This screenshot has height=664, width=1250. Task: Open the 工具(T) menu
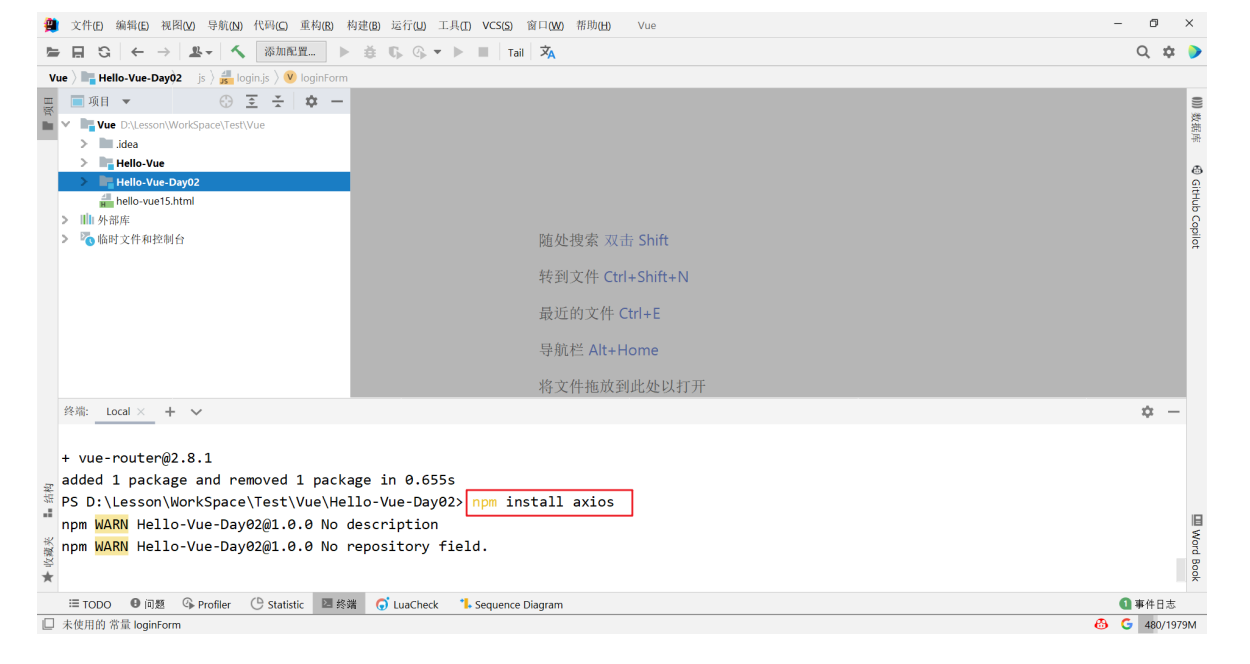pyautogui.click(x=455, y=25)
